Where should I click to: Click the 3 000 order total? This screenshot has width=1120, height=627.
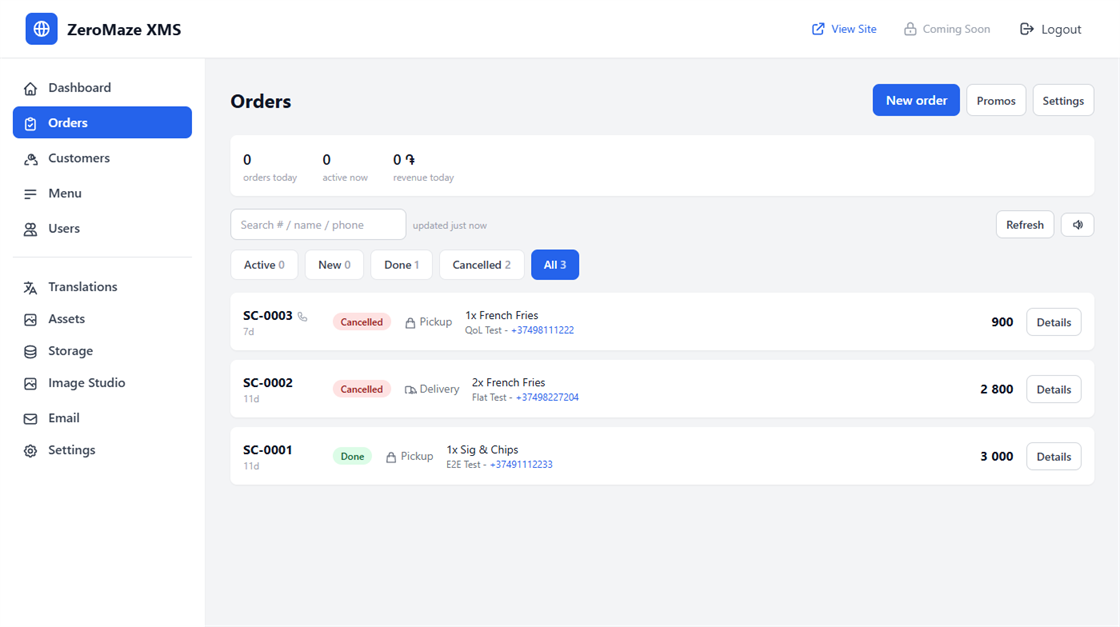(x=996, y=456)
